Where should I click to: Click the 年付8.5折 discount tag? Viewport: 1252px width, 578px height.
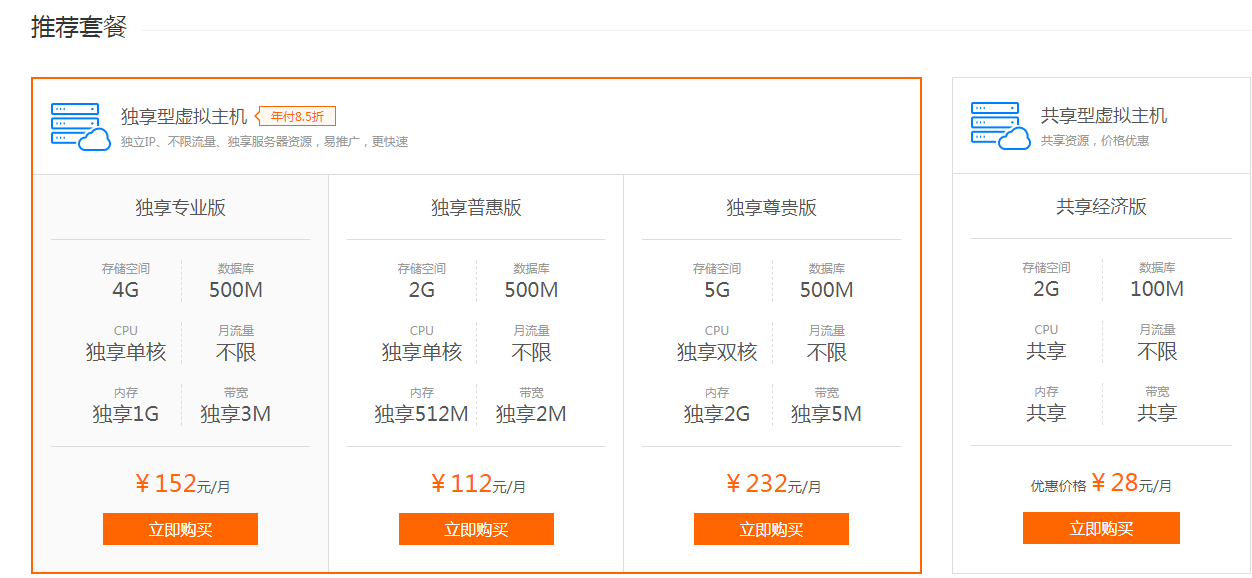298,116
